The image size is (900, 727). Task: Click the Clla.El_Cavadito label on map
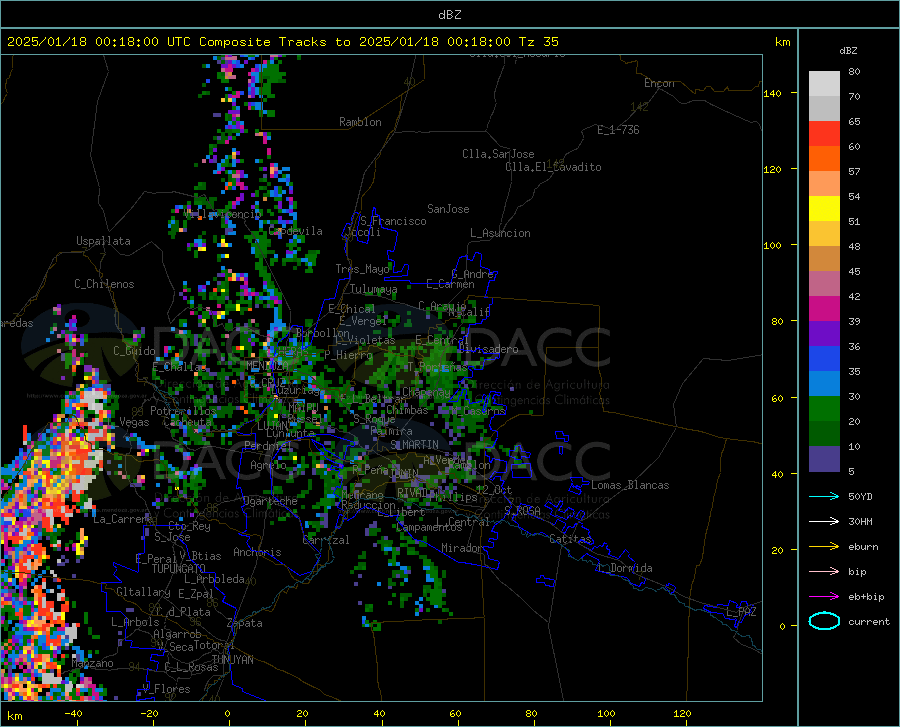click(x=553, y=167)
